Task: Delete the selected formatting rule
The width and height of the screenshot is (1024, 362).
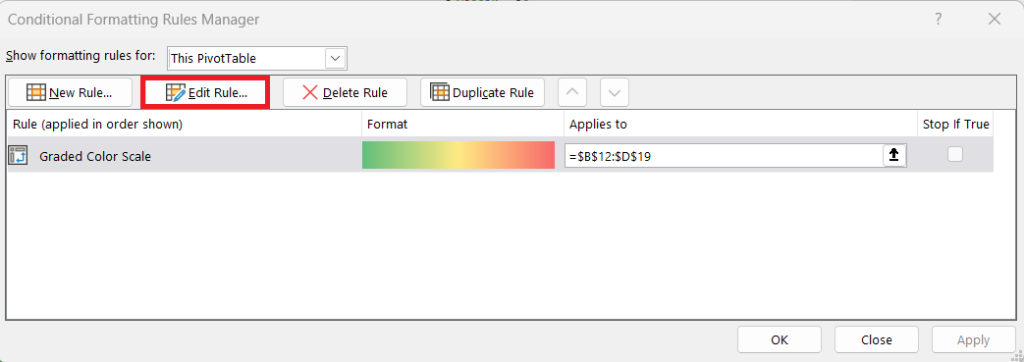Action: click(x=345, y=92)
